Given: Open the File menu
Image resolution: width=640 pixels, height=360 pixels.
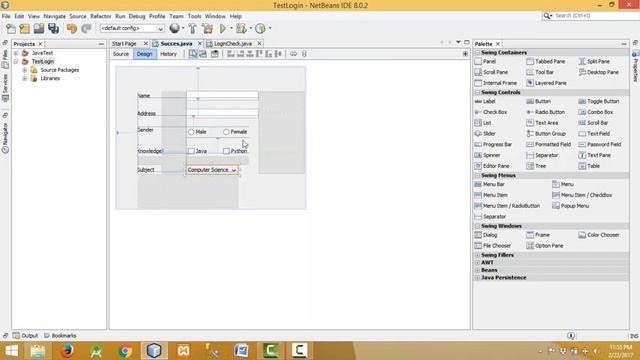Looking at the screenshot, I should tap(6, 16).
